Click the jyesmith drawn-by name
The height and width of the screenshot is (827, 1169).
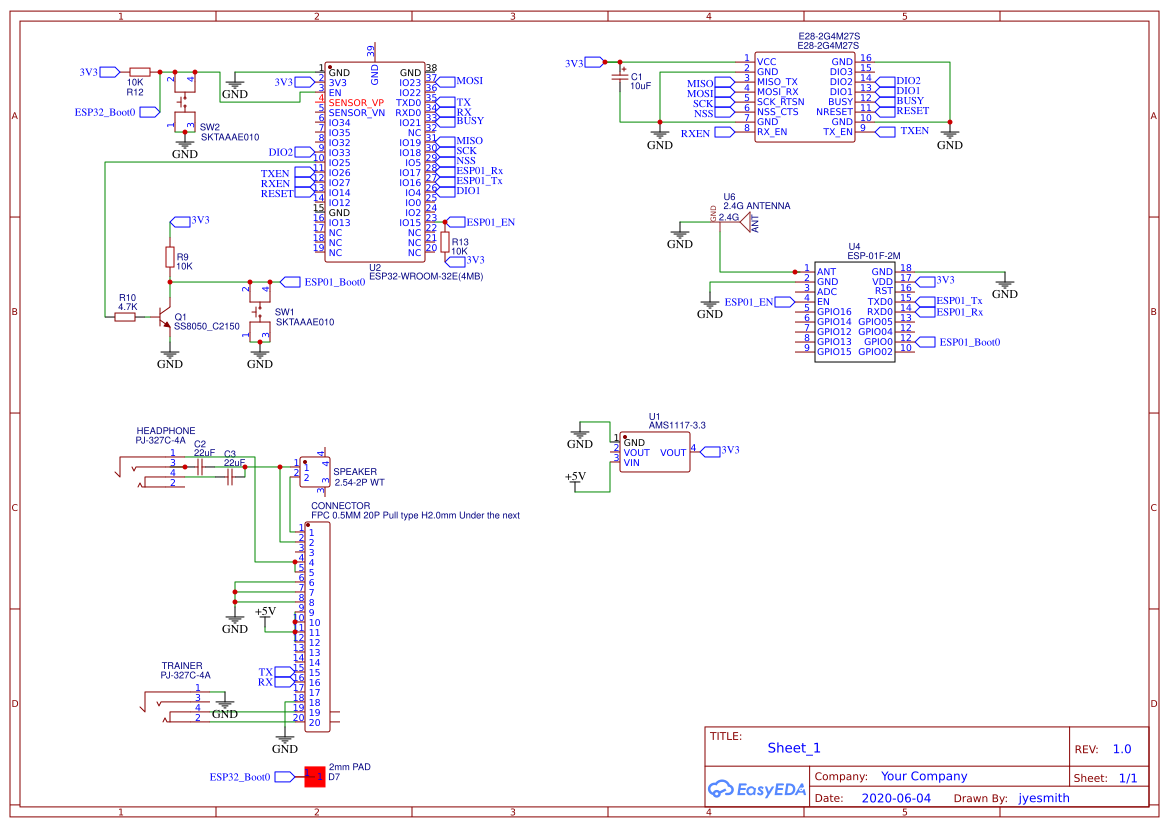point(1043,798)
